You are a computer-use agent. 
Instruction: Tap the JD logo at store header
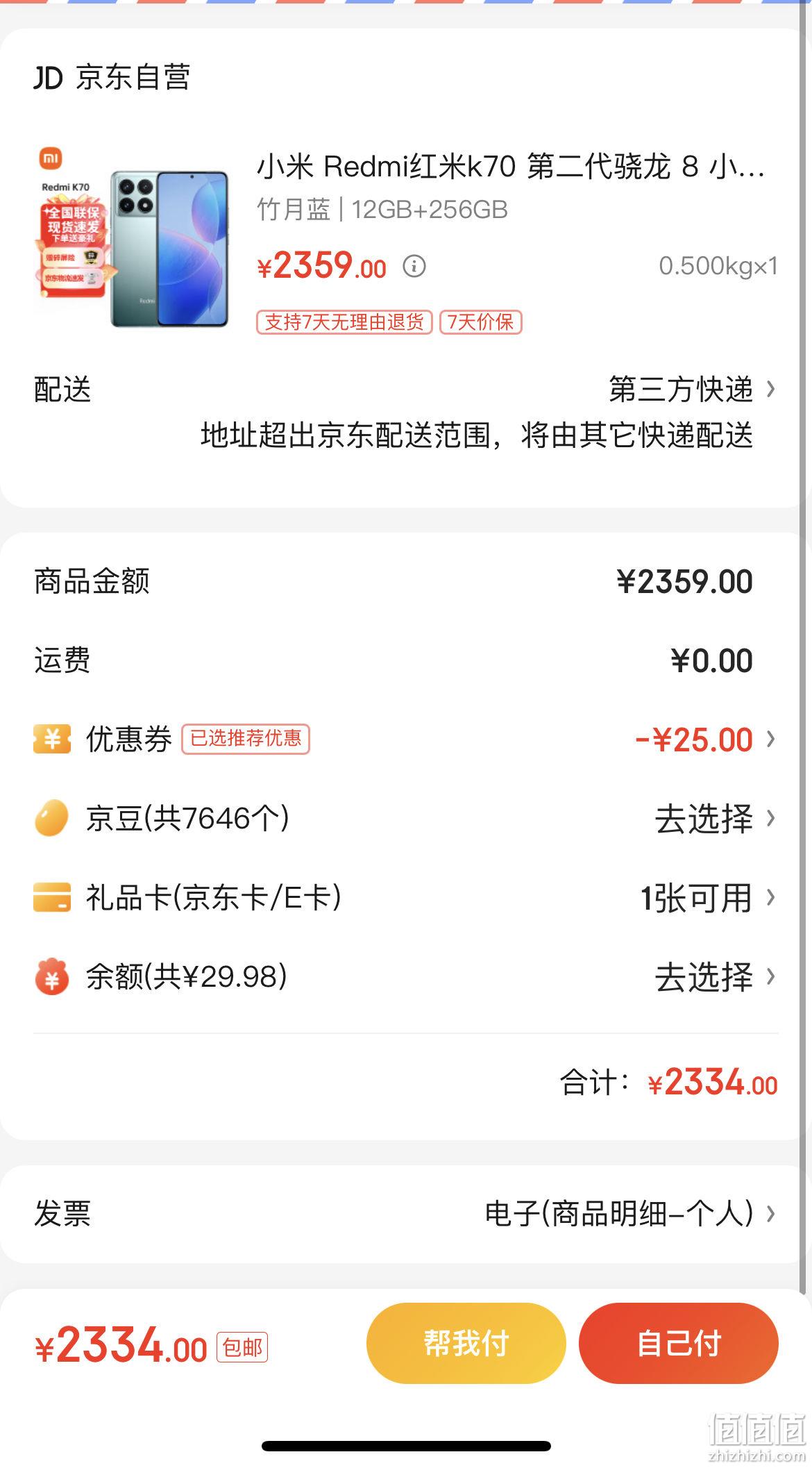coord(49,77)
